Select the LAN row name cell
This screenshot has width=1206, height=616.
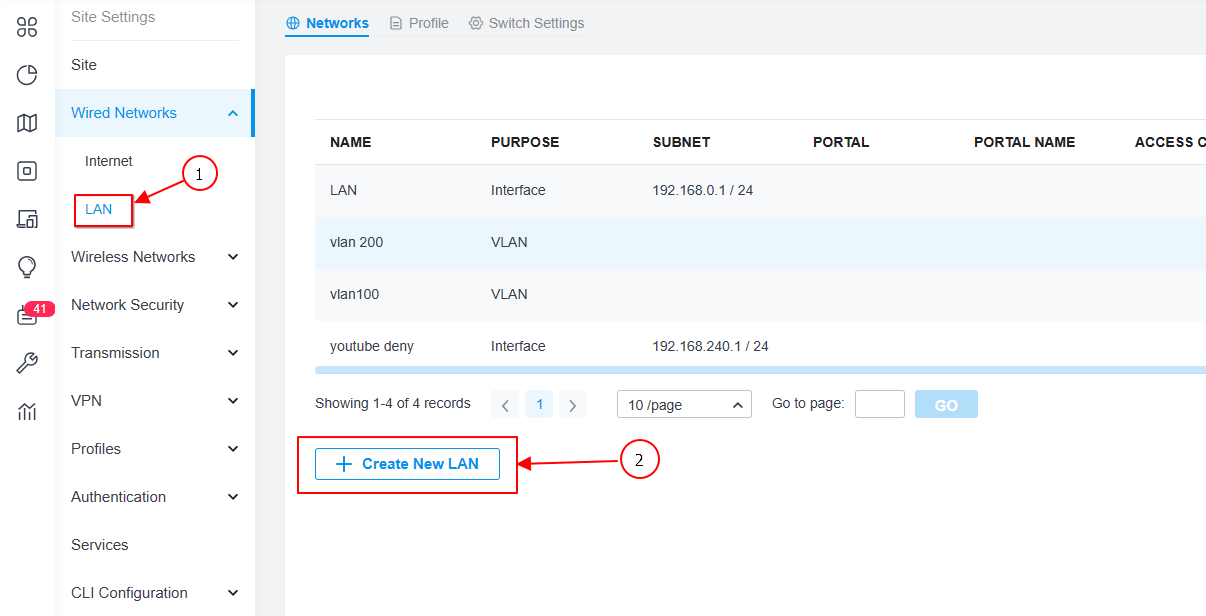[343, 190]
